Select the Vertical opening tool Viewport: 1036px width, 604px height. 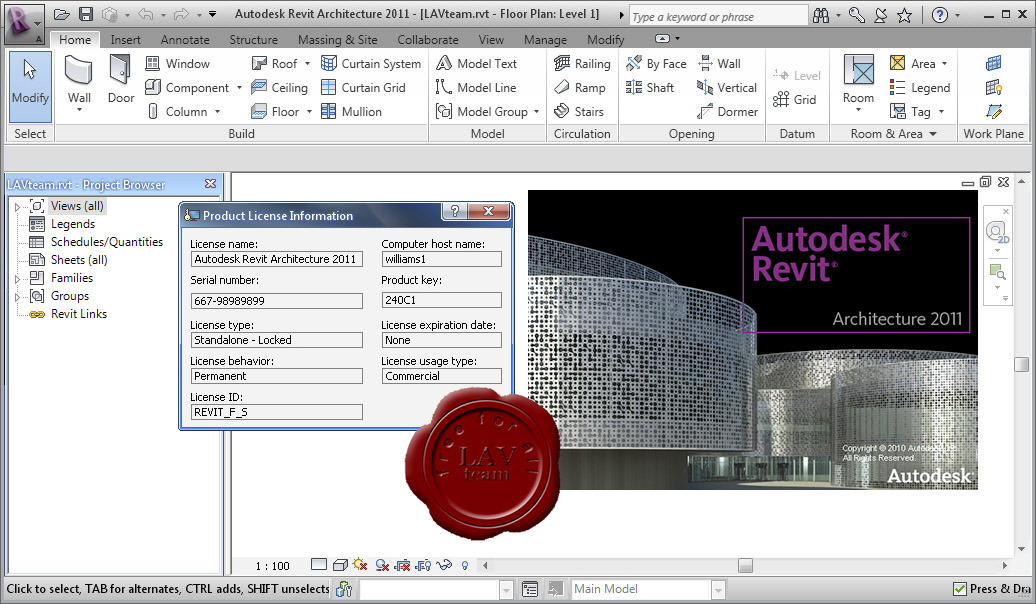(x=727, y=87)
